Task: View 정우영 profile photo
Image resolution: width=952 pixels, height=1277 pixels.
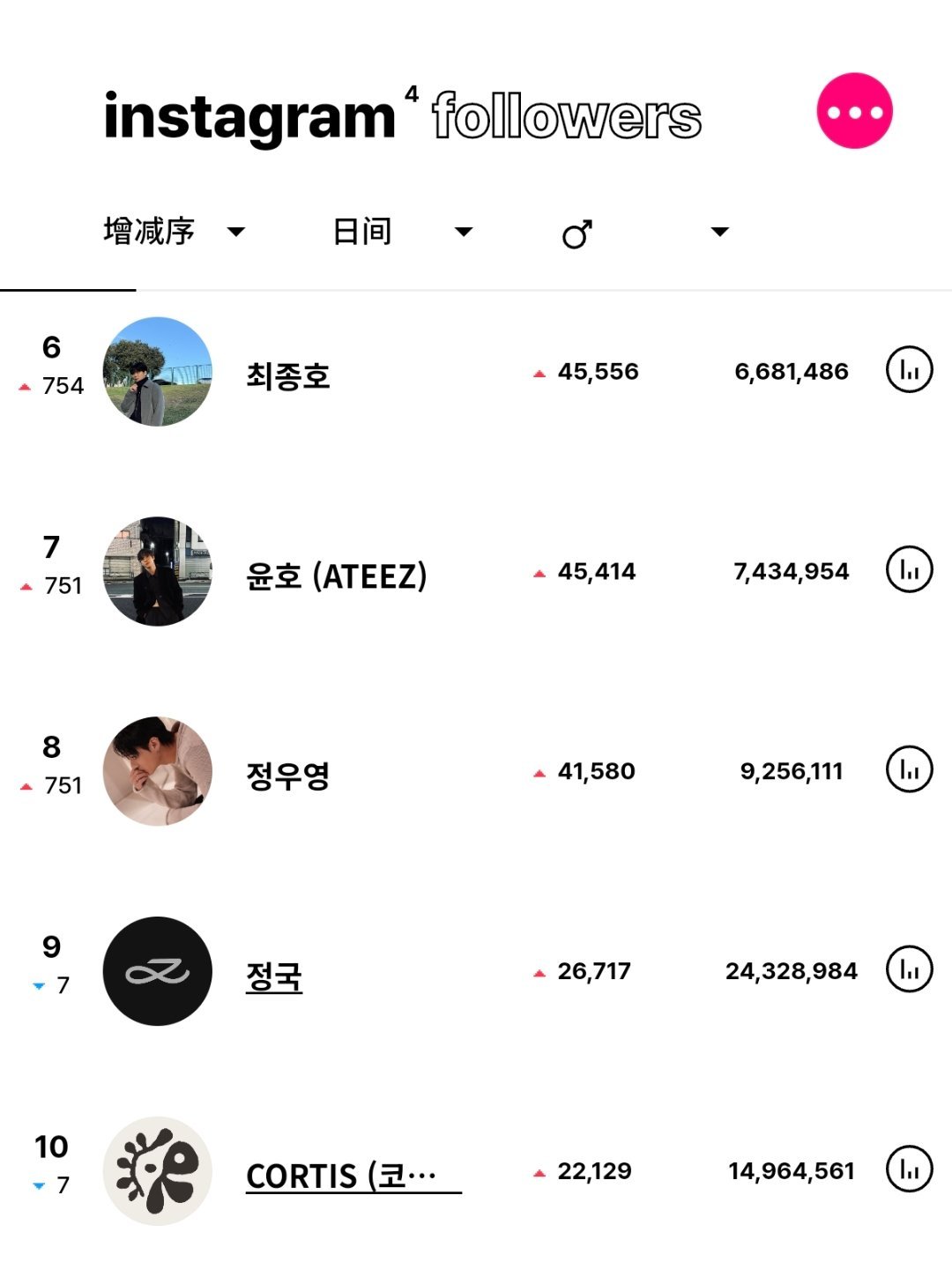Action: (x=158, y=771)
